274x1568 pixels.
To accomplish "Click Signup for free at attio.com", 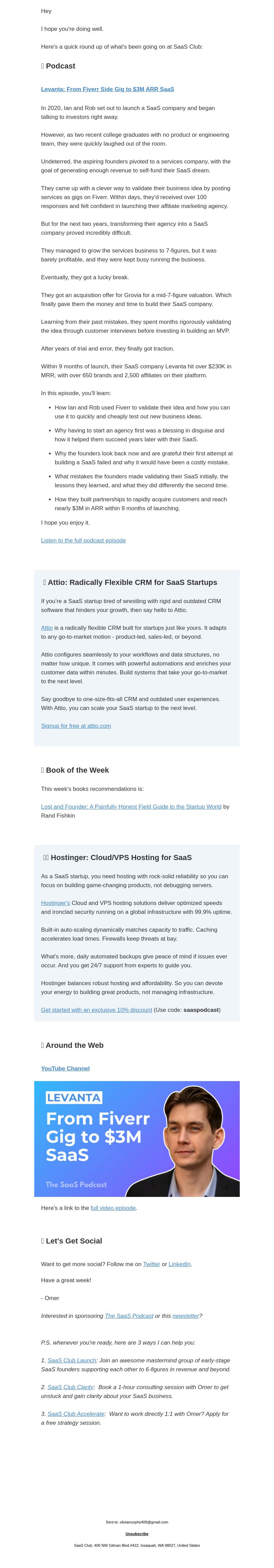I will tap(76, 725).
